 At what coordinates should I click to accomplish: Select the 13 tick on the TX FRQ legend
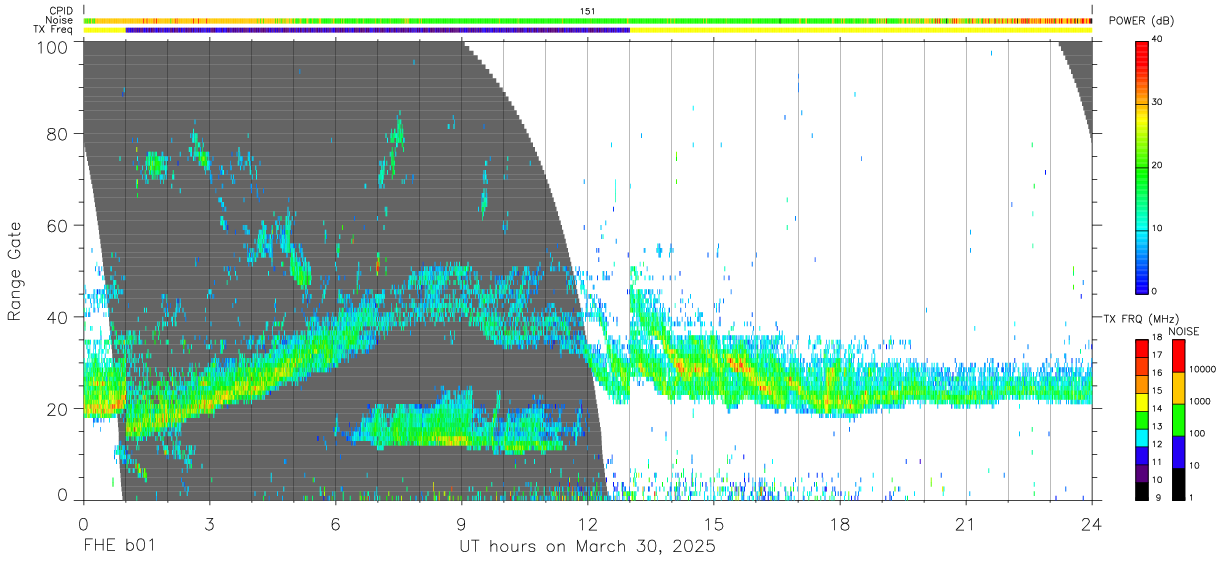pos(1157,426)
